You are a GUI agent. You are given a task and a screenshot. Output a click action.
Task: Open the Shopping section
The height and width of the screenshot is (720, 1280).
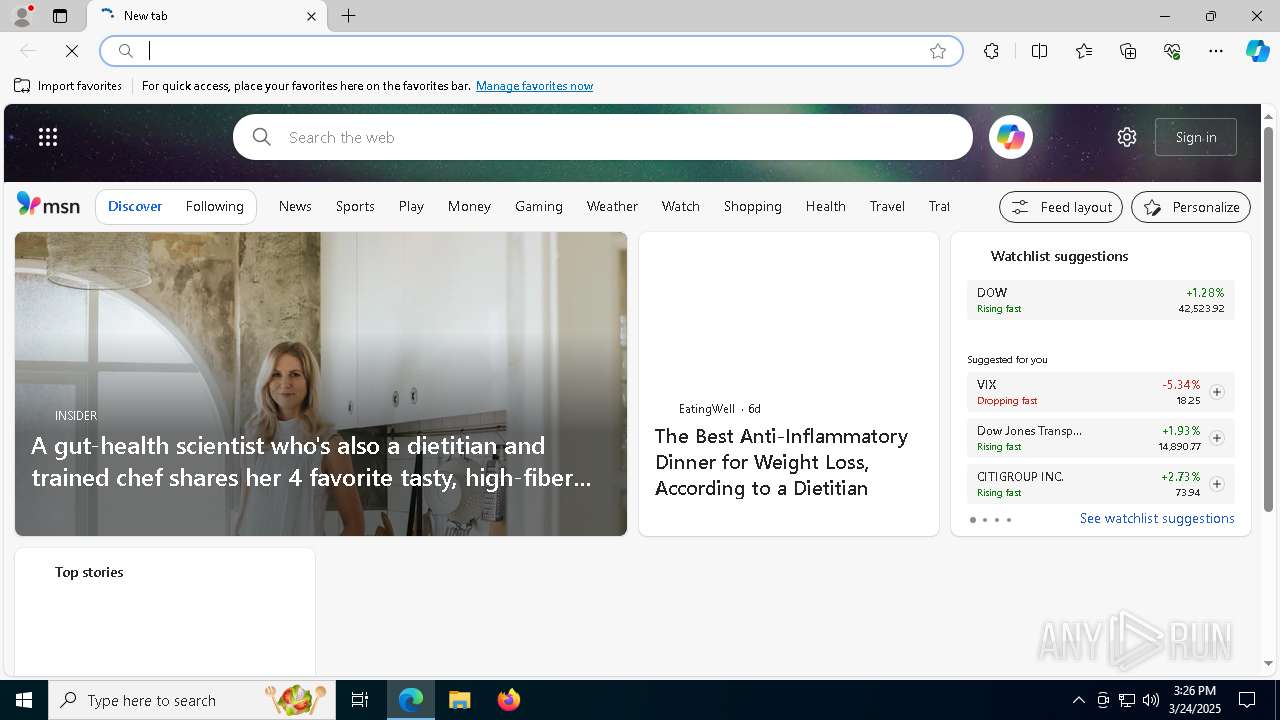tap(753, 206)
